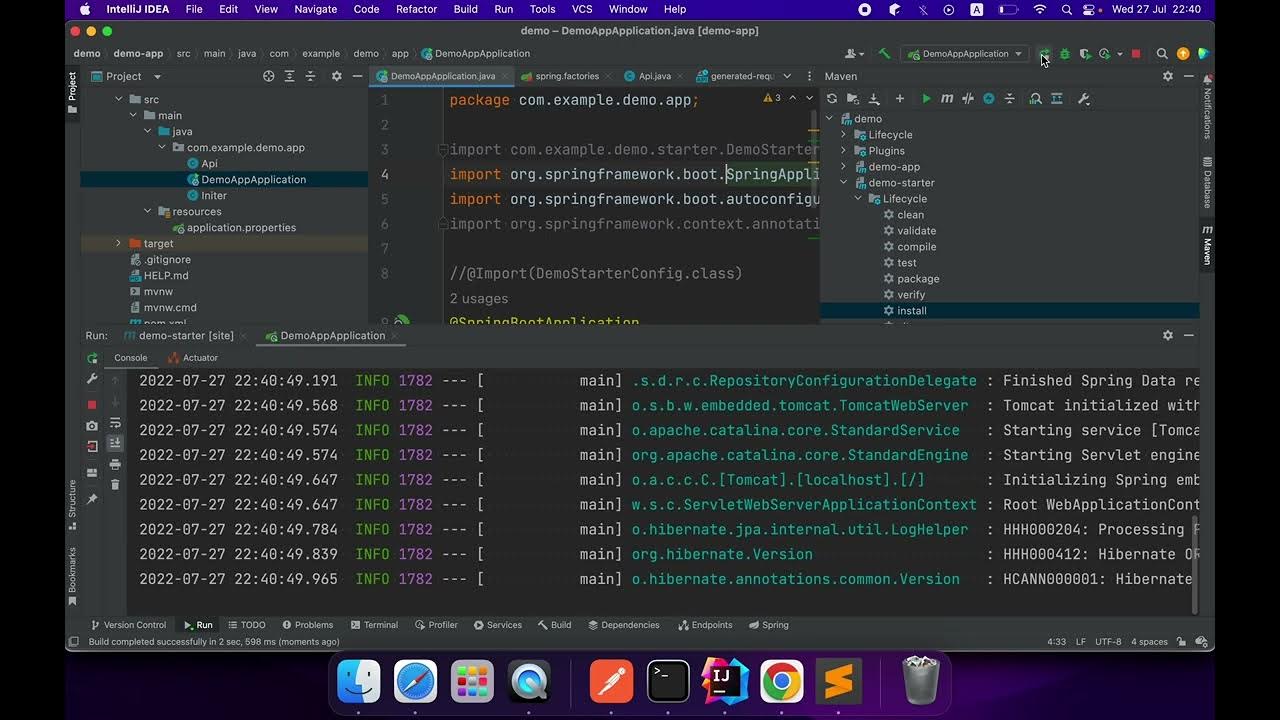Rerun application icon in Run panel
This screenshot has width=1280, height=720.
92,358
